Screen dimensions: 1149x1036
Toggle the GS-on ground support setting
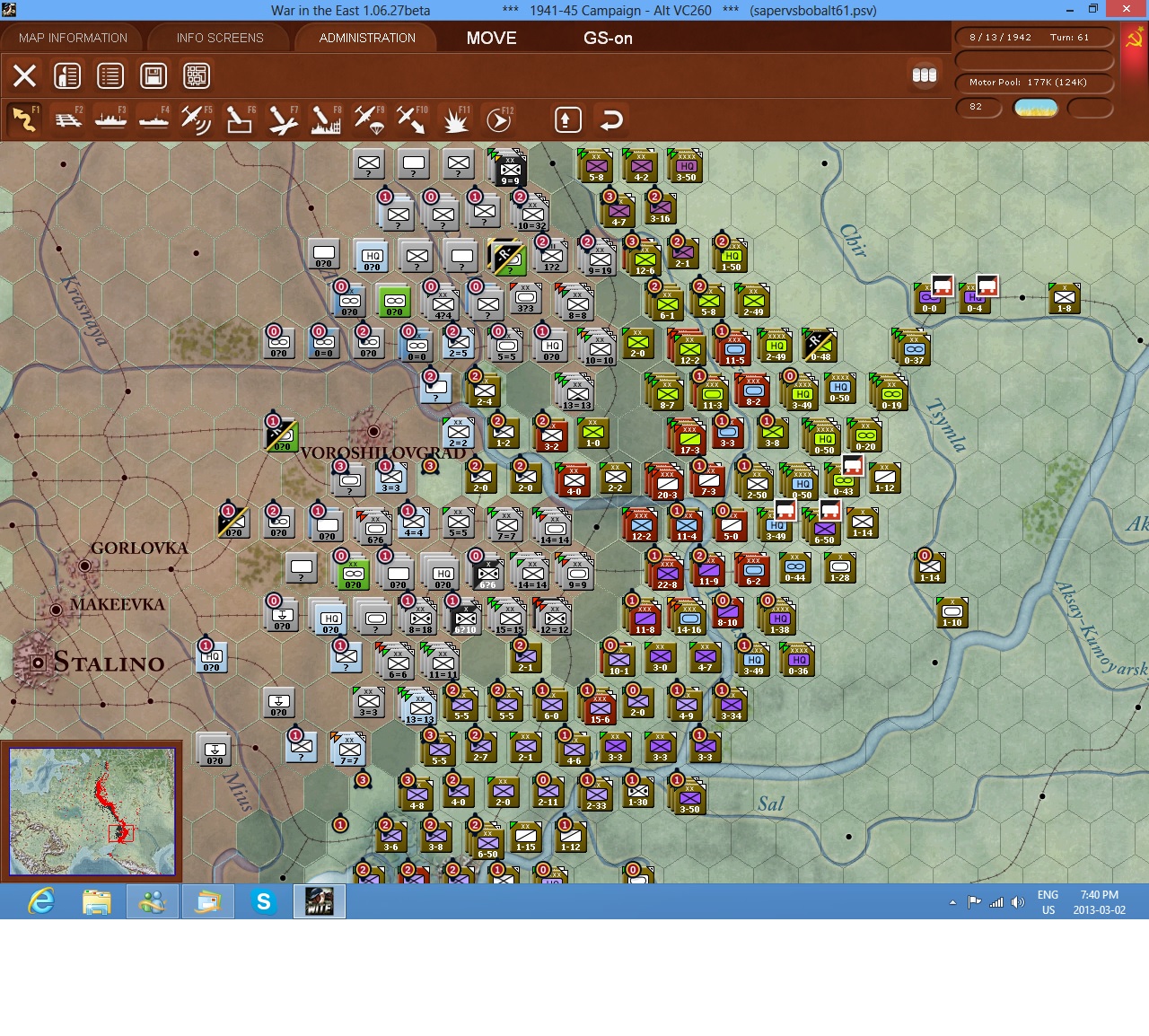pos(608,38)
